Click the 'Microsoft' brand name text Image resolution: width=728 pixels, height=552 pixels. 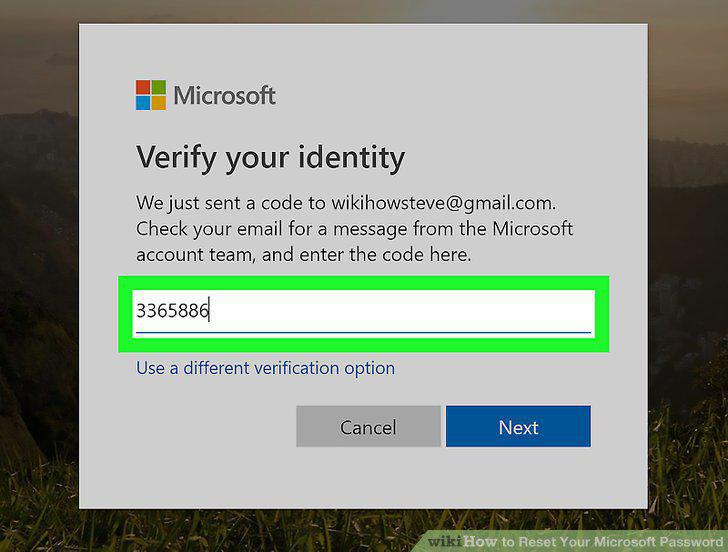click(224, 96)
